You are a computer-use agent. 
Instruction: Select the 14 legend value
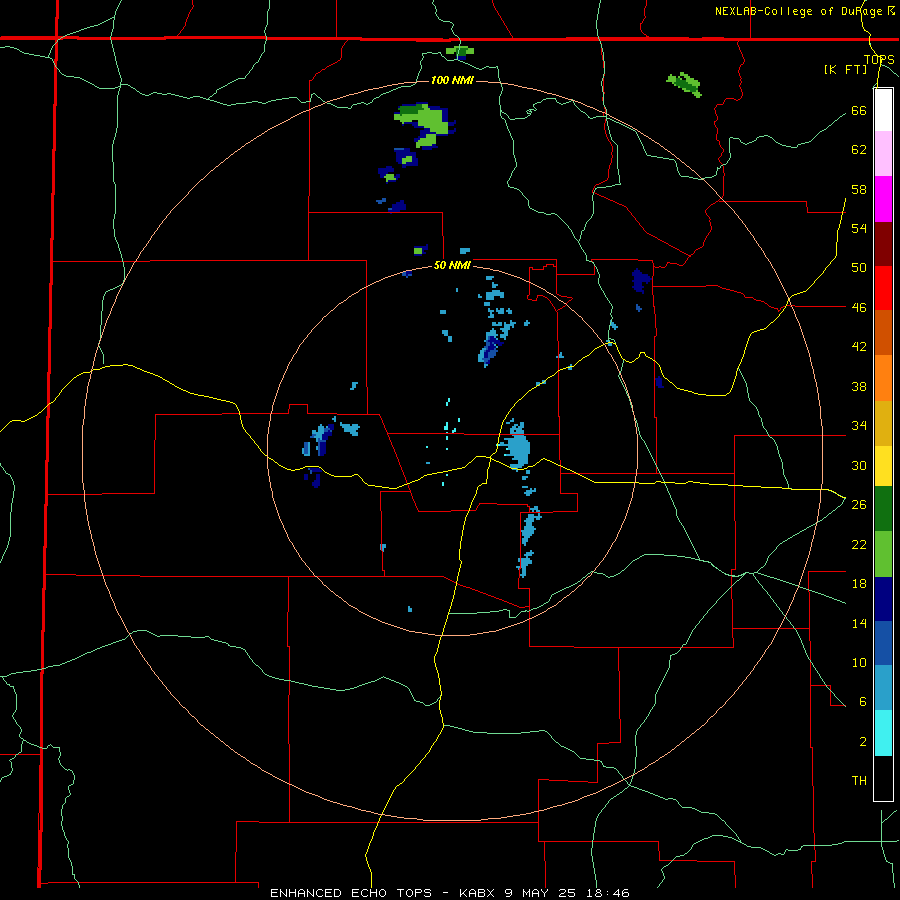859,623
